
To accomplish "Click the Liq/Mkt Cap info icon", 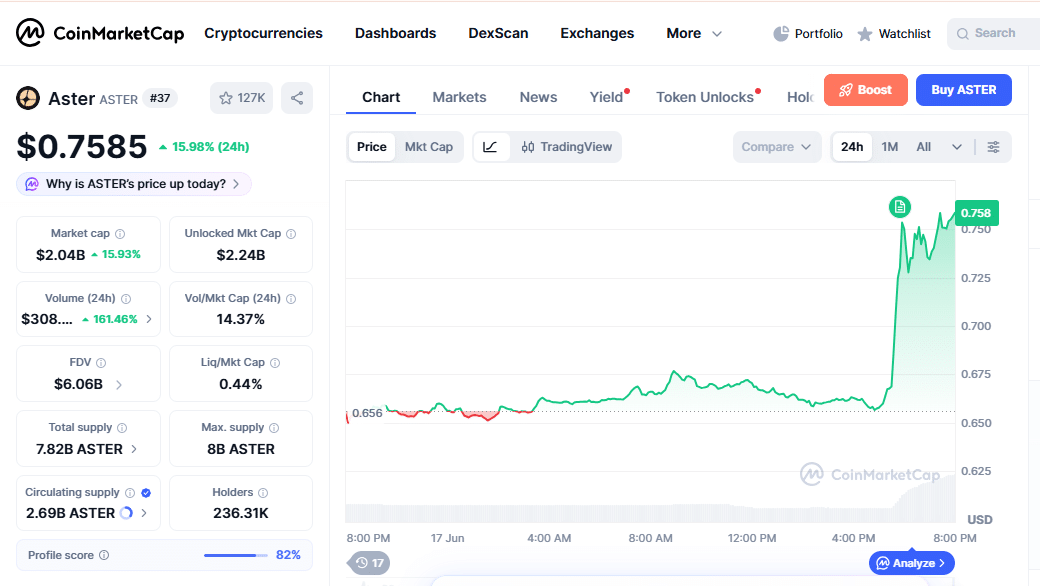I will click(x=275, y=363).
